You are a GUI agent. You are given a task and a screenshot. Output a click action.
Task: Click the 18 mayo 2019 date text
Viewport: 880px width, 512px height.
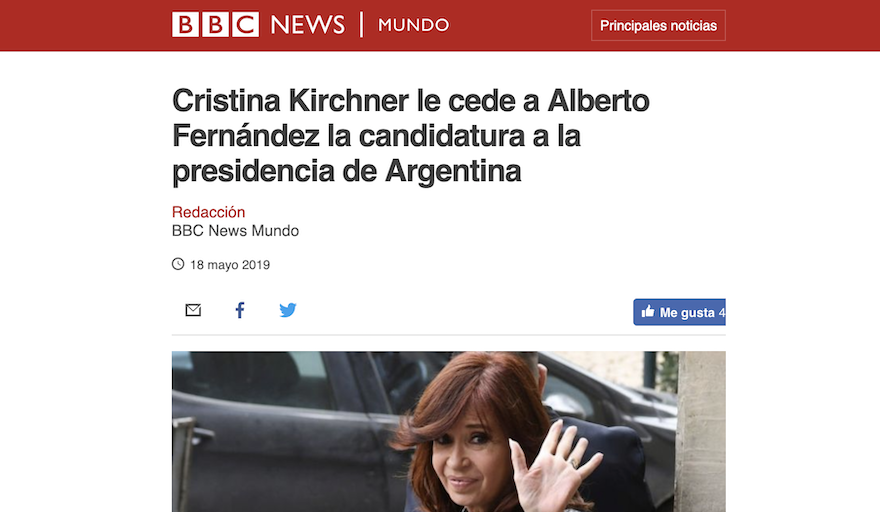[x=230, y=264]
